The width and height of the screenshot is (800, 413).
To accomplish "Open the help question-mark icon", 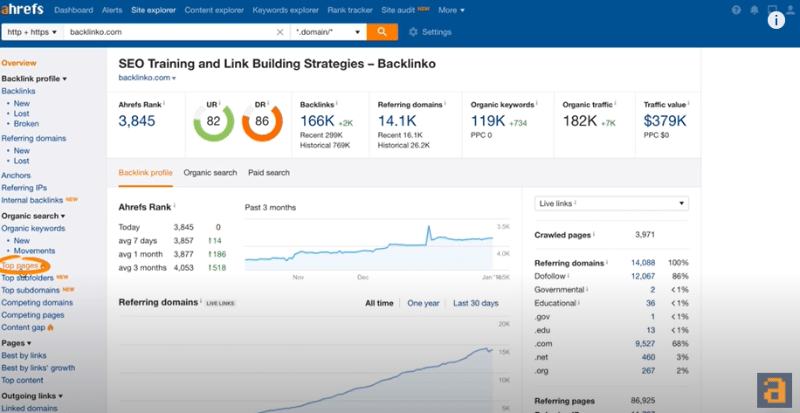I will tap(736, 10).
